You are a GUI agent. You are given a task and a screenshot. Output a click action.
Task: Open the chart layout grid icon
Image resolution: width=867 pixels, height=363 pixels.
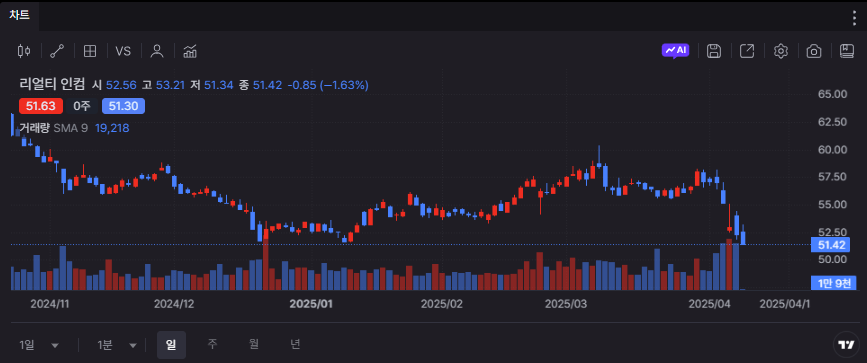pos(90,51)
